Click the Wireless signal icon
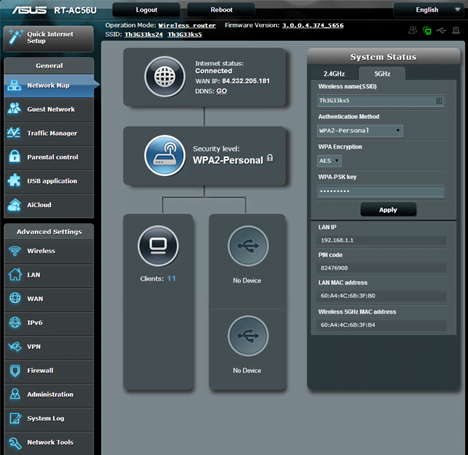Image resolution: width=468 pixels, height=455 pixels. (15, 251)
